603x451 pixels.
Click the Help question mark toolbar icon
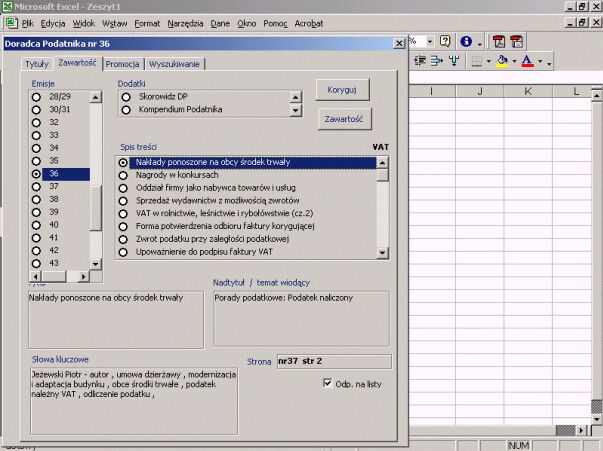tap(444, 42)
